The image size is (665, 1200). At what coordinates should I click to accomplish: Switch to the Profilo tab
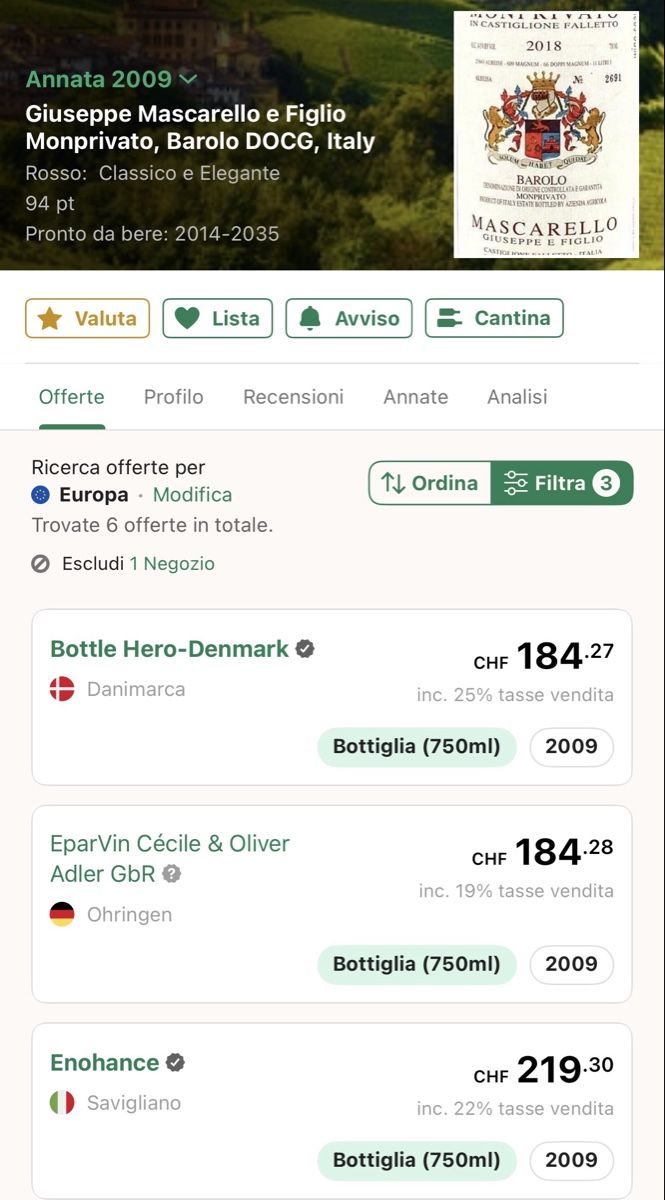click(173, 397)
